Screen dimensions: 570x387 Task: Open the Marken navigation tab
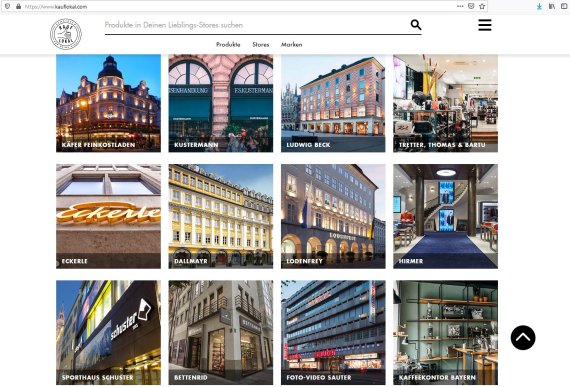click(x=292, y=44)
